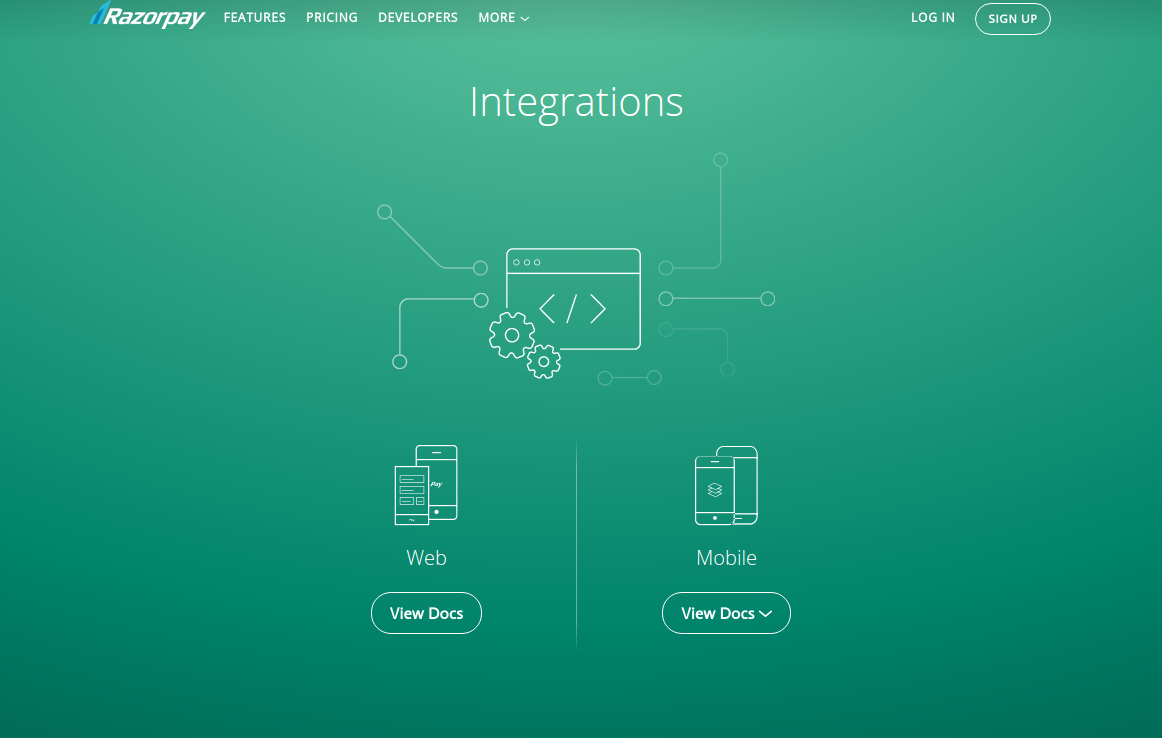Click the Log In link
The height and width of the screenshot is (738, 1162).
pos(932,17)
